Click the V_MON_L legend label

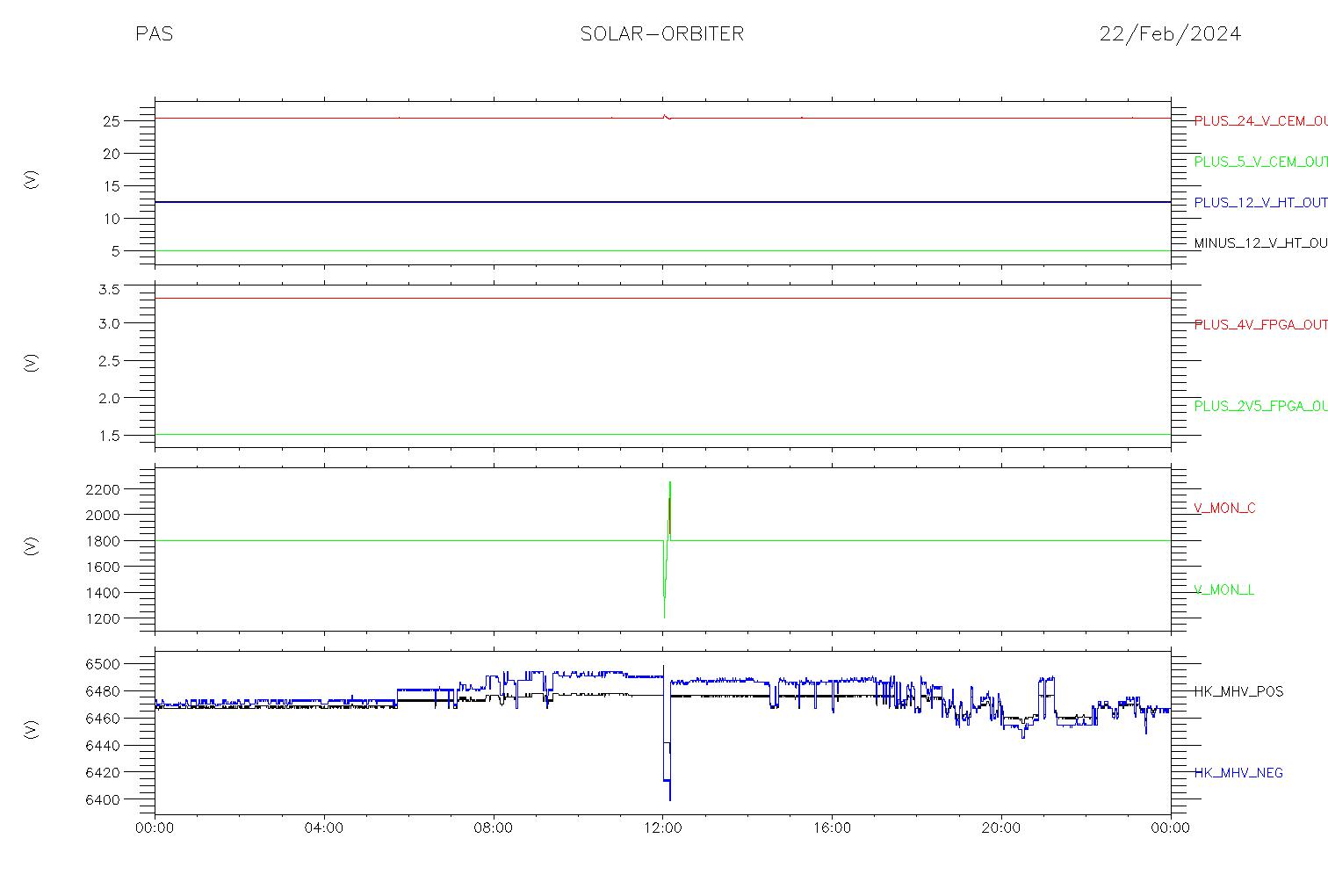click(x=1223, y=589)
